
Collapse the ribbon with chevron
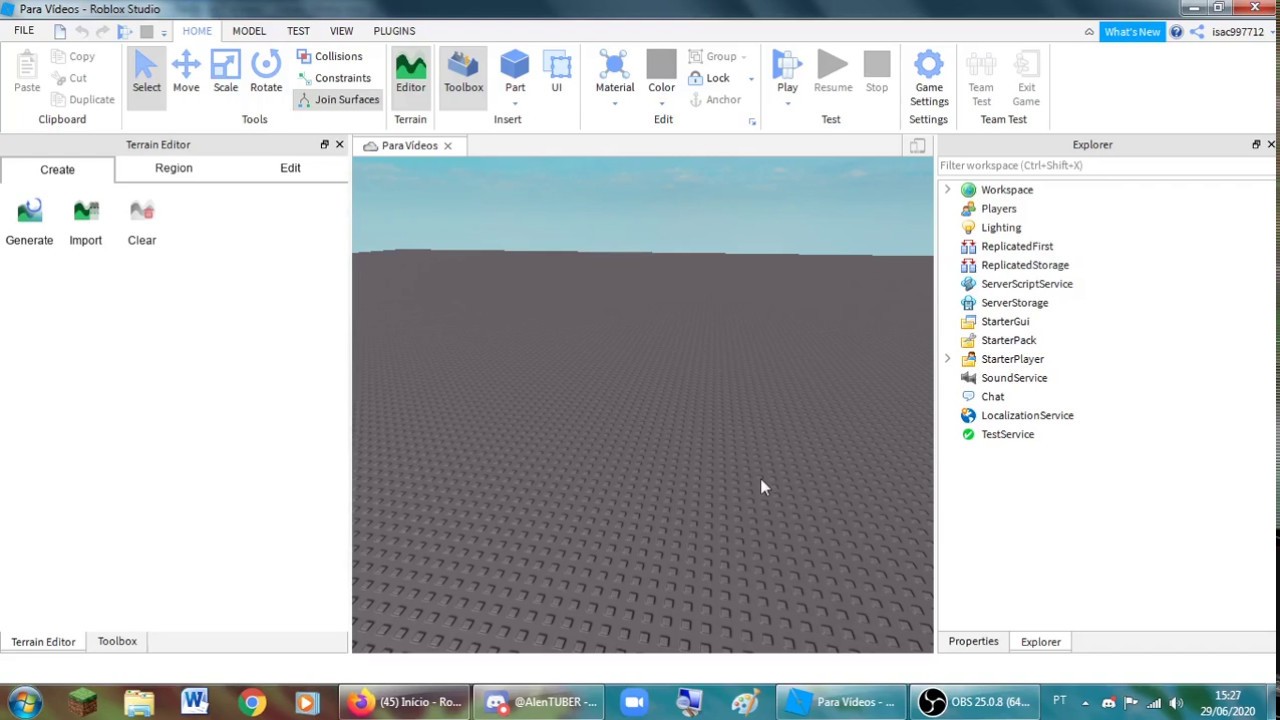tap(1089, 32)
